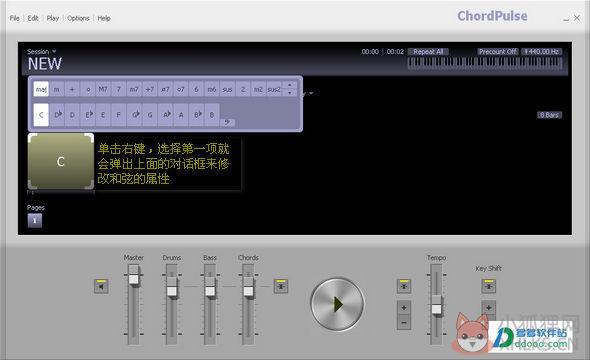The width and height of the screenshot is (590, 360).
Task: Click the 440.00 Hz tuning button
Action: click(x=542, y=52)
